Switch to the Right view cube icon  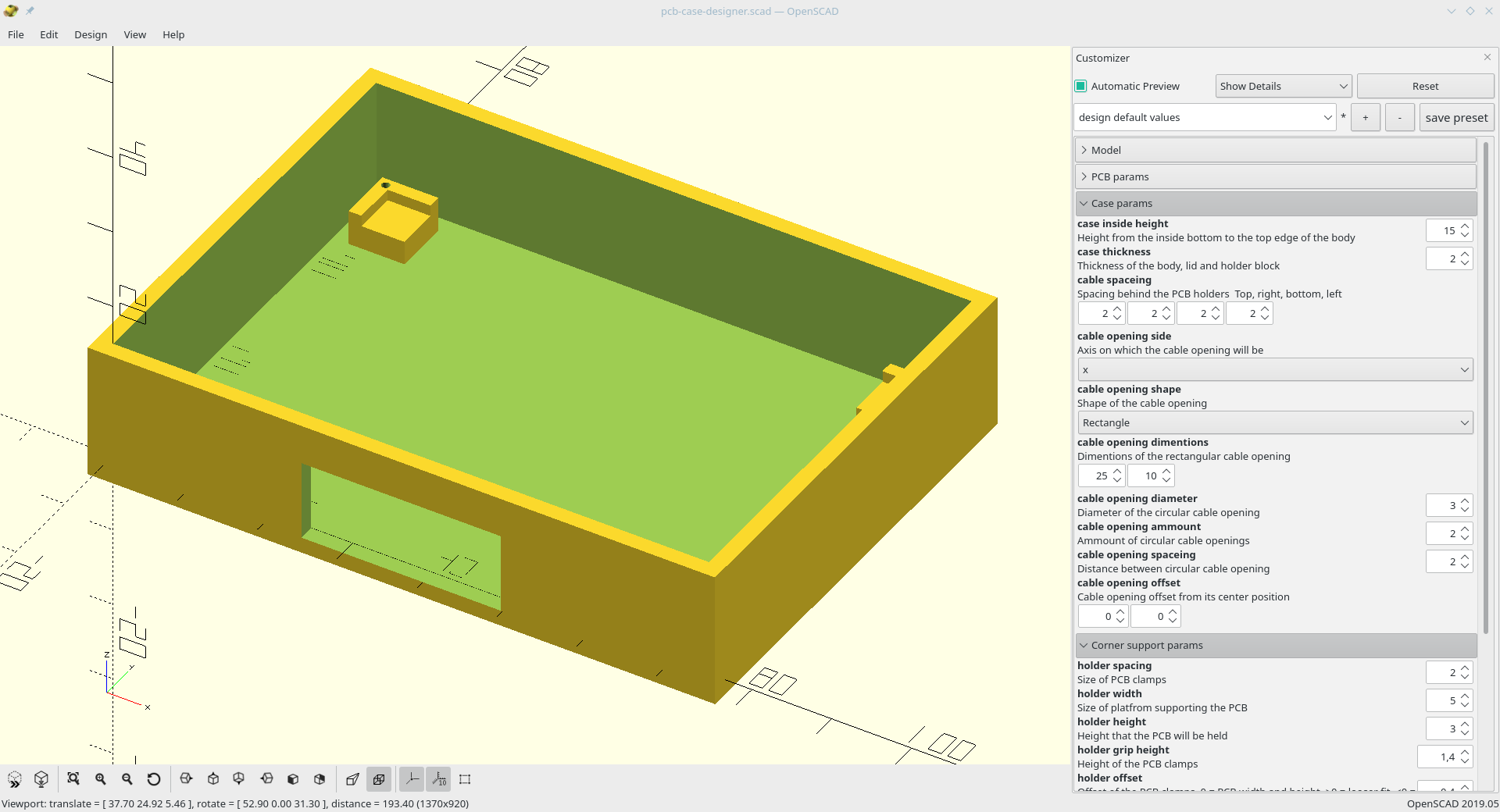pos(186,779)
